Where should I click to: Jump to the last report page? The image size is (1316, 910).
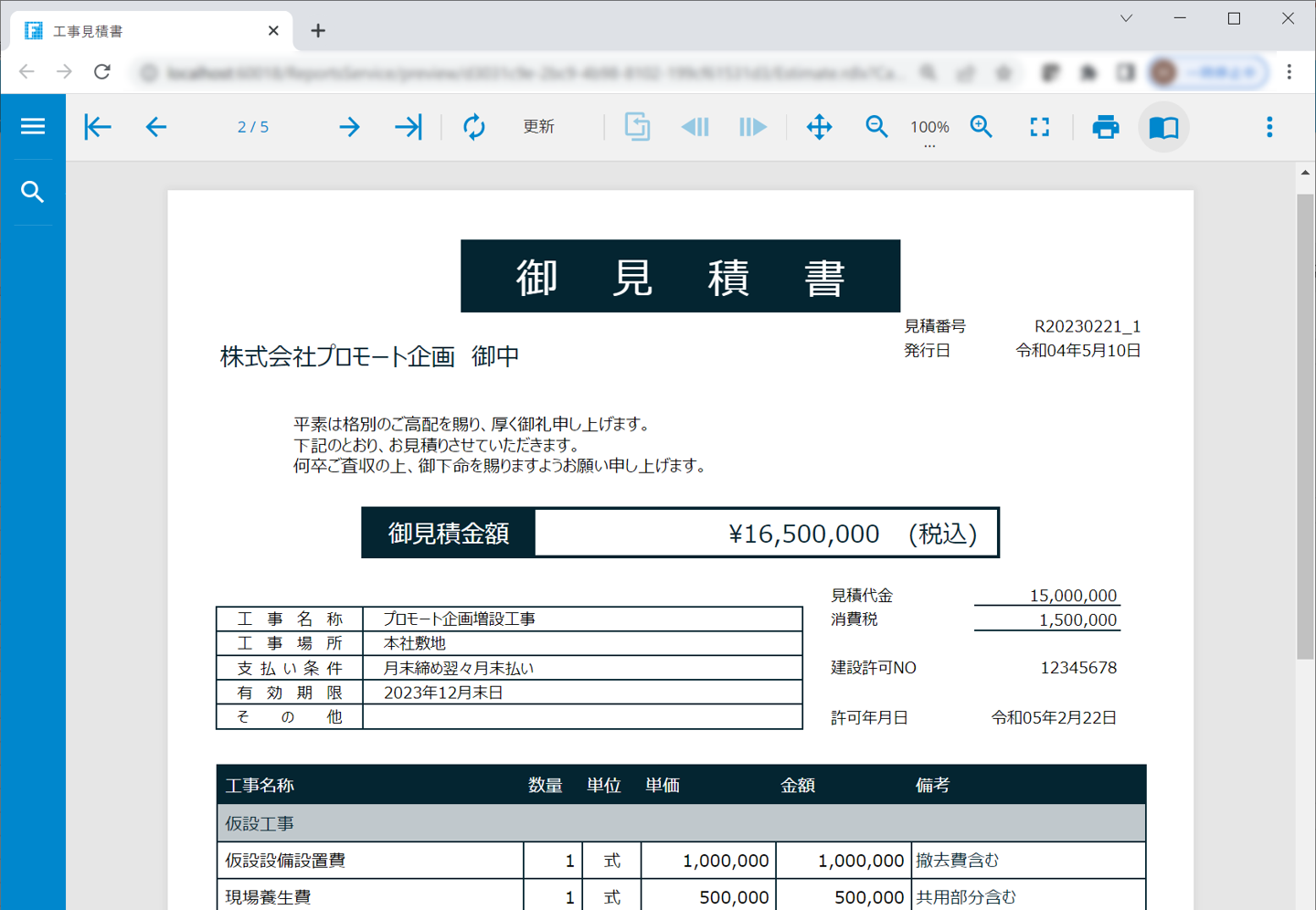pyautogui.click(x=408, y=127)
